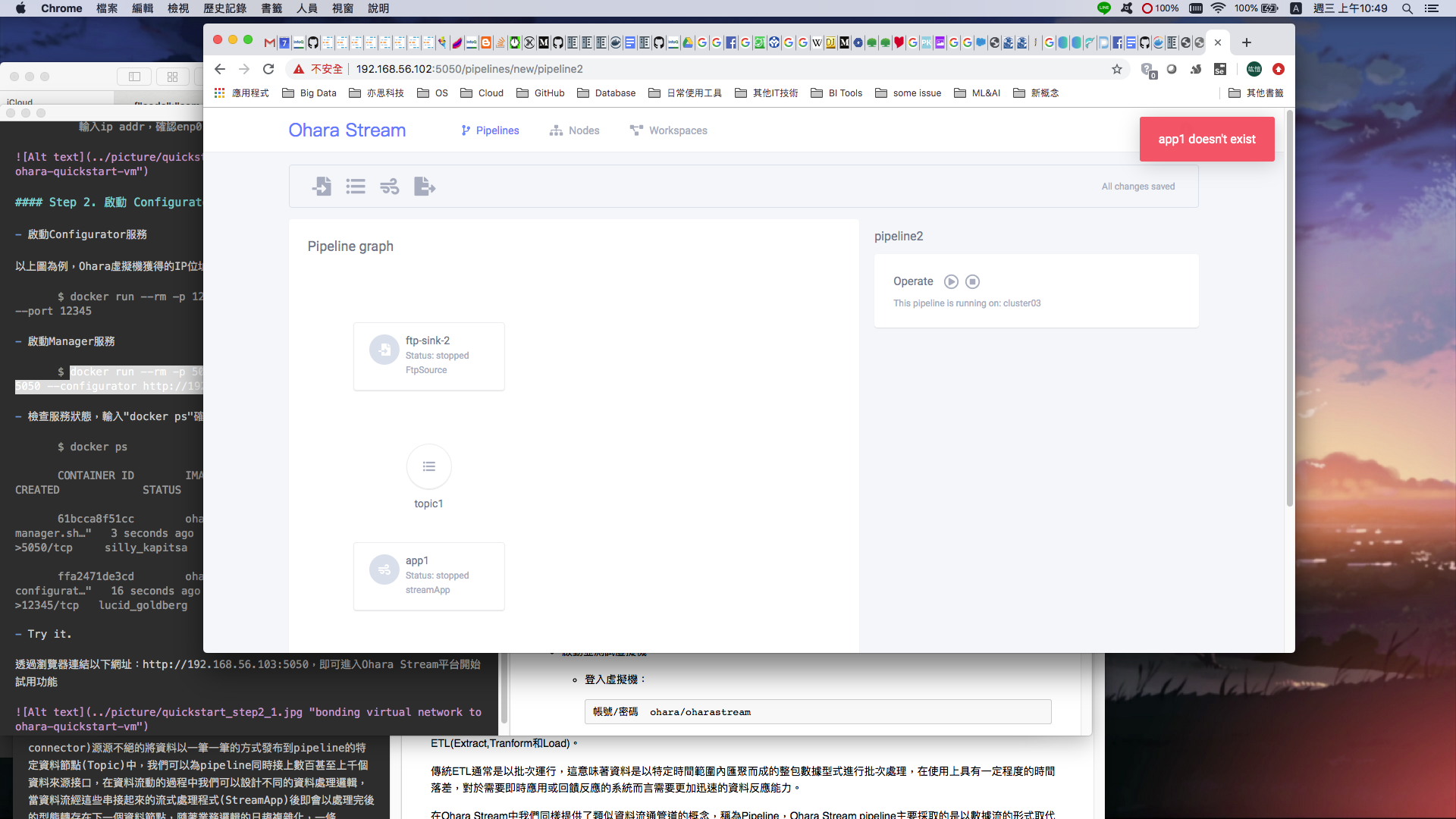The image size is (1456, 819).
Task: Open the Cloud bookmark folder
Action: (x=482, y=93)
